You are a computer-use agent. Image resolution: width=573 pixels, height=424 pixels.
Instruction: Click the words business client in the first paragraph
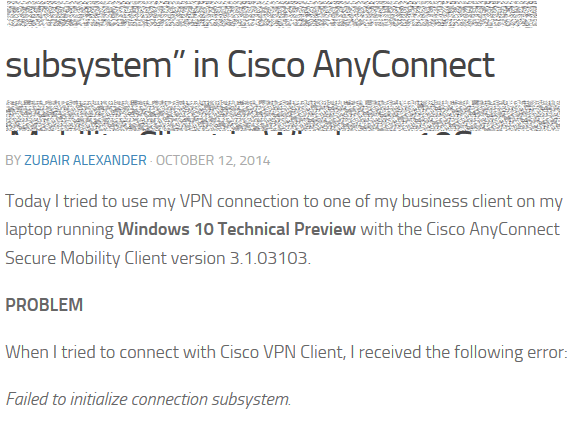click(466, 201)
